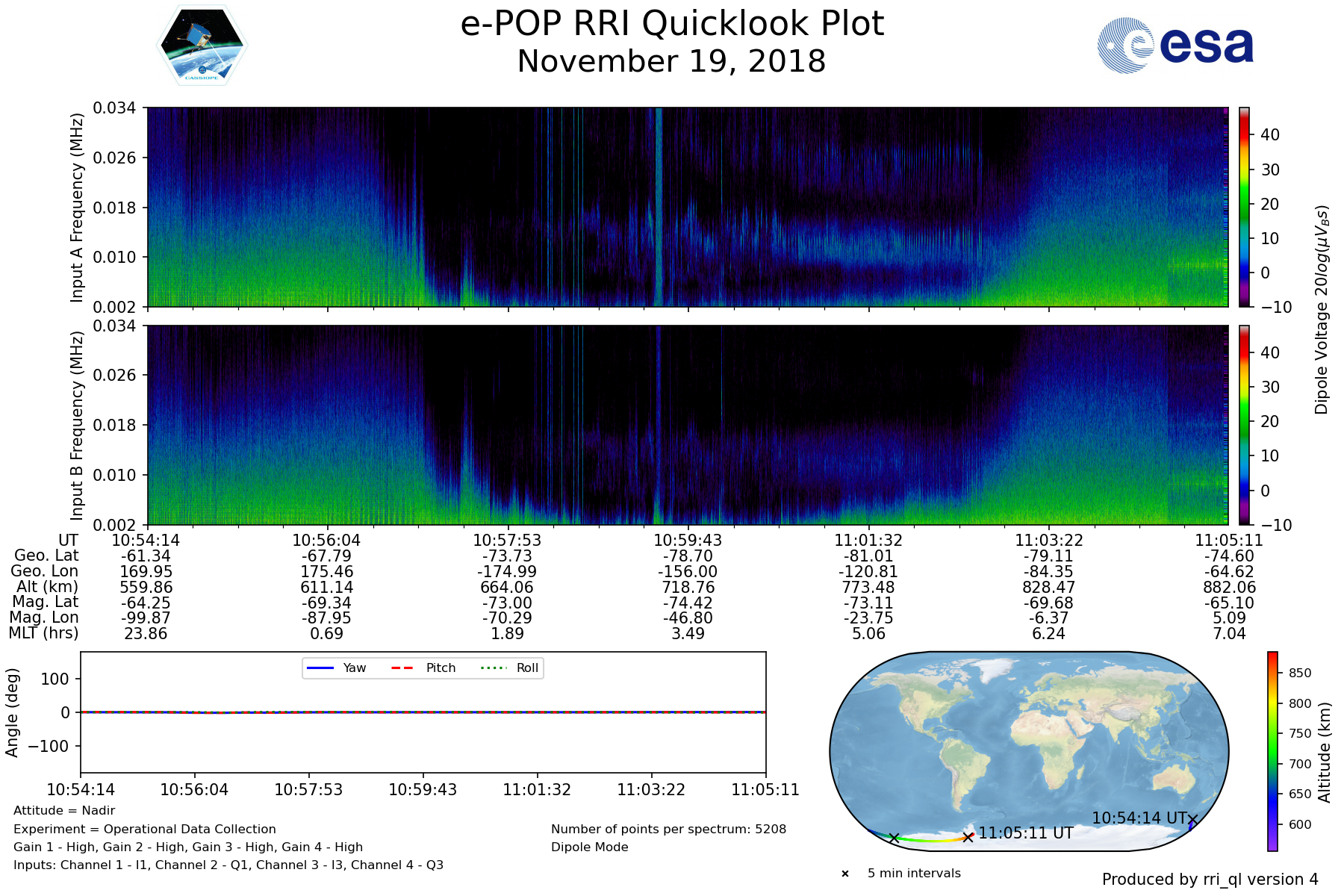Image resolution: width=1344 pixels, height=896 pixels.
Task: Click the Input A dipole voltage colorbar
Action: coord(1245,207)
